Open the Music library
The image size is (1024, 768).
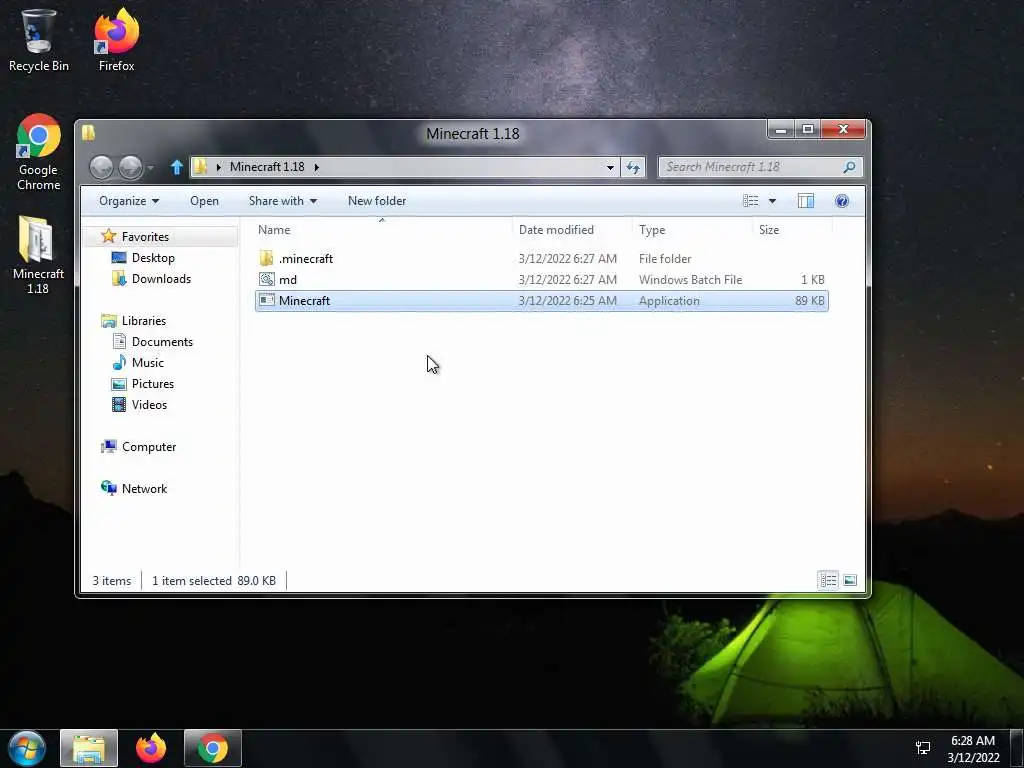click(148, 362)
